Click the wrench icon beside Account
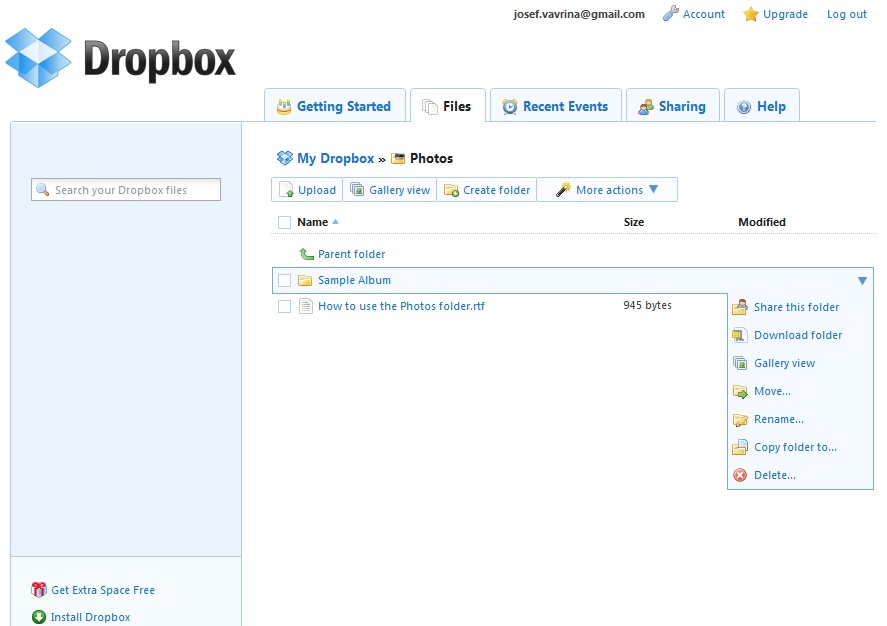This screenshot has width=887, height=626. pyautogui.click(x=670, y=14)
